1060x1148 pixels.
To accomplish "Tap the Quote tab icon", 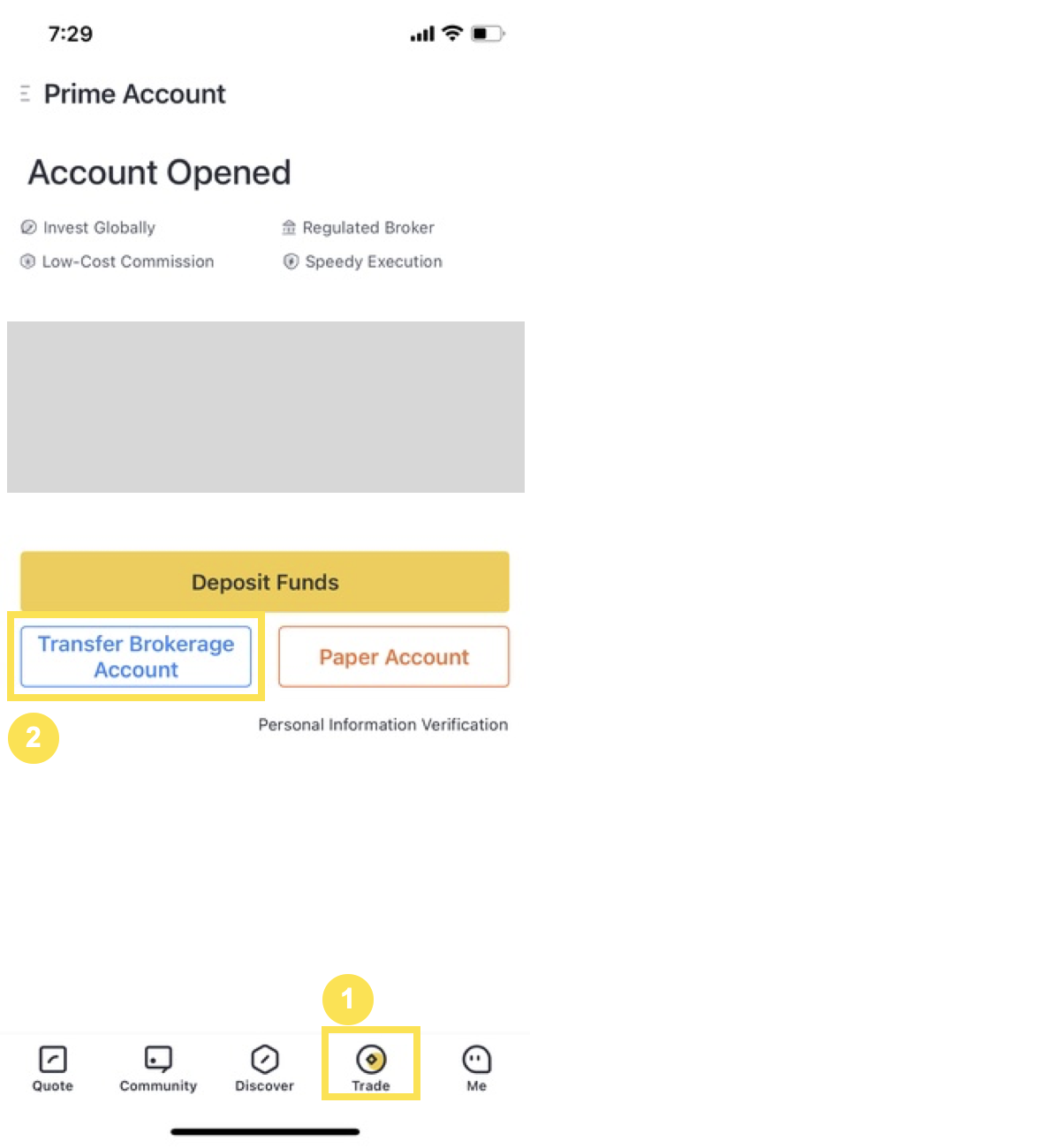I will (53, 1059).
